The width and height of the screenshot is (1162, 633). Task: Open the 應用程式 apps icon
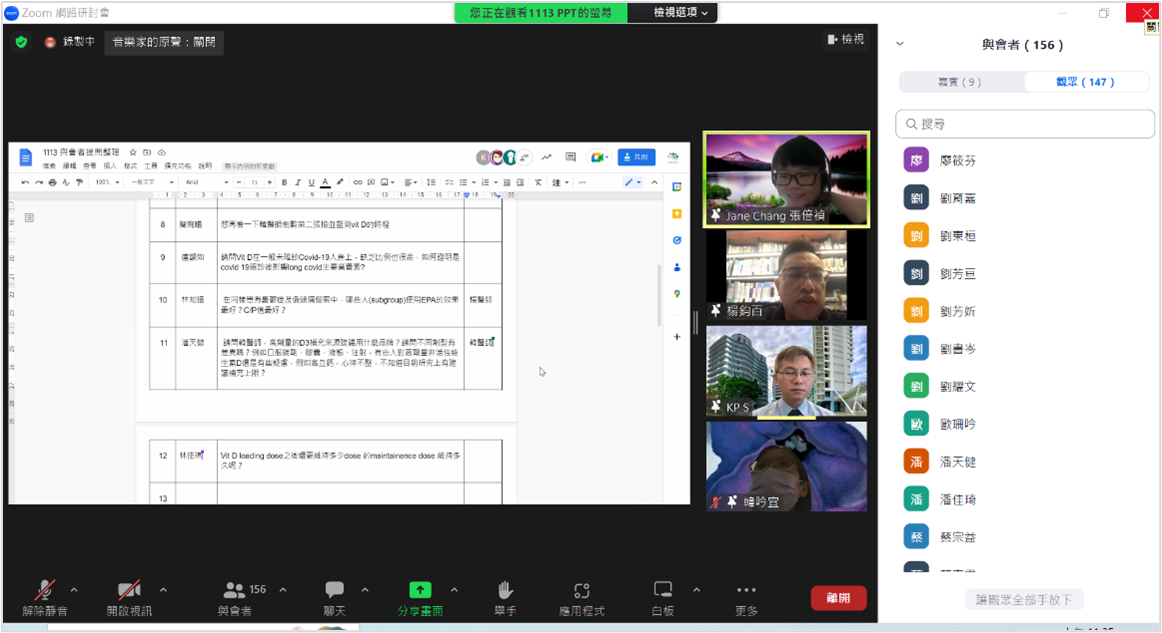coord(582,597)
